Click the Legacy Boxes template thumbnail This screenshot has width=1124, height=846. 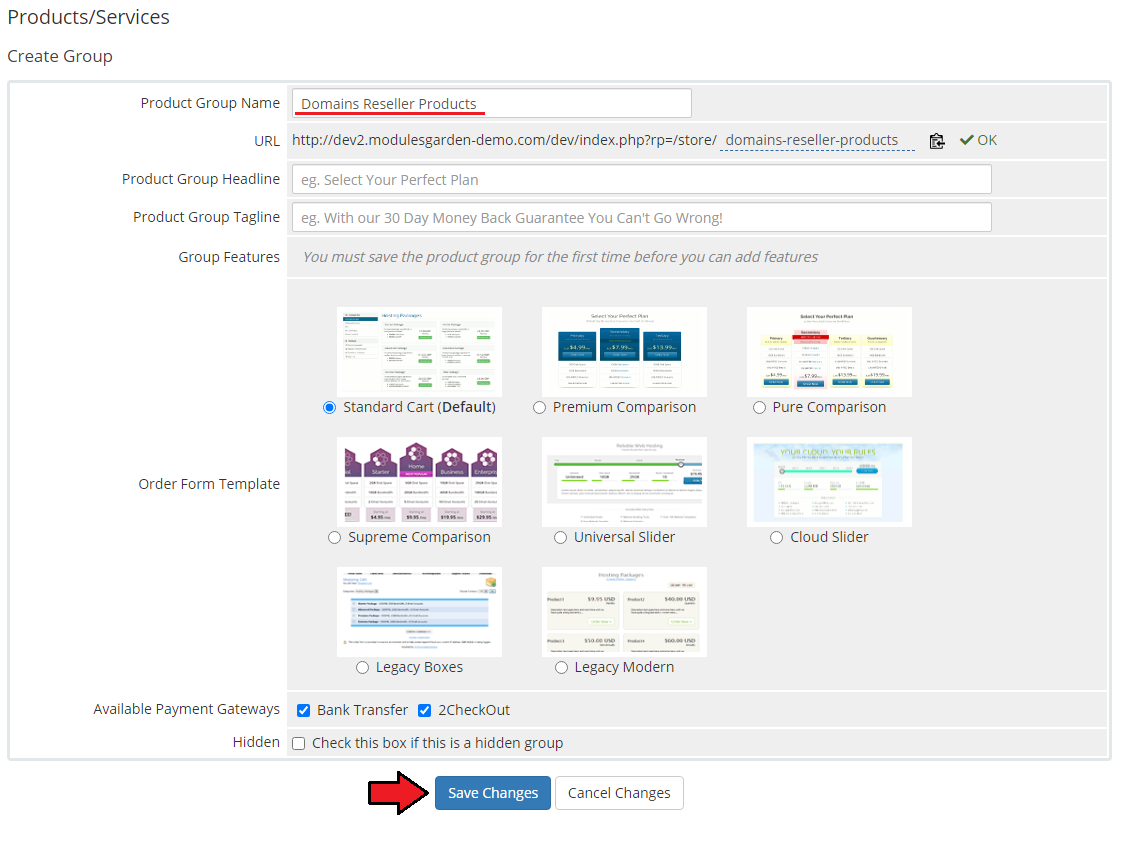pyautogui.click(x=419, y=612)
